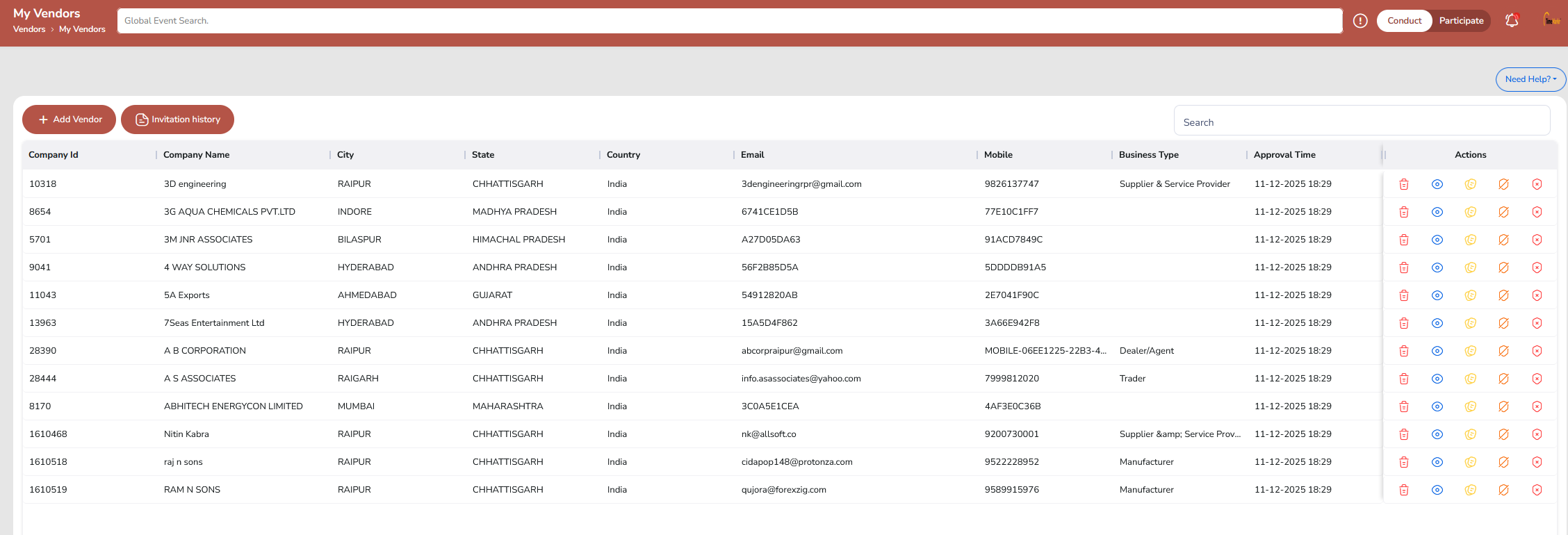Switch to Conduct mode
Viewport: 1568px width, 535px height.
(x=1404, y=21)
